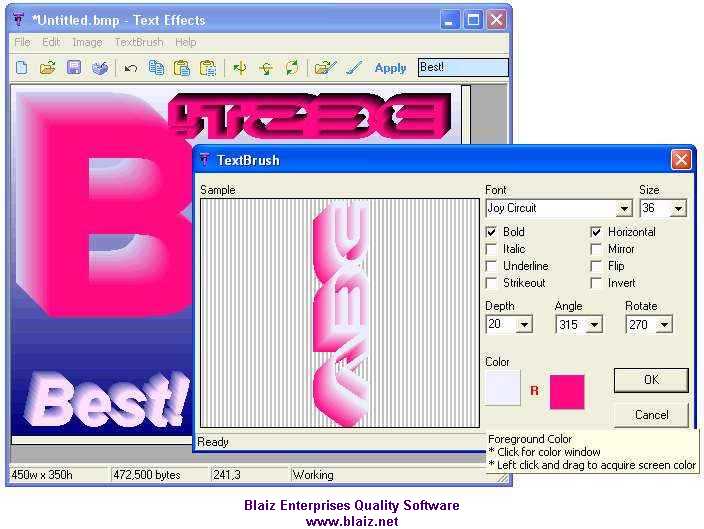Click the 'Ready' status text in dialog

tap(213, 442)
